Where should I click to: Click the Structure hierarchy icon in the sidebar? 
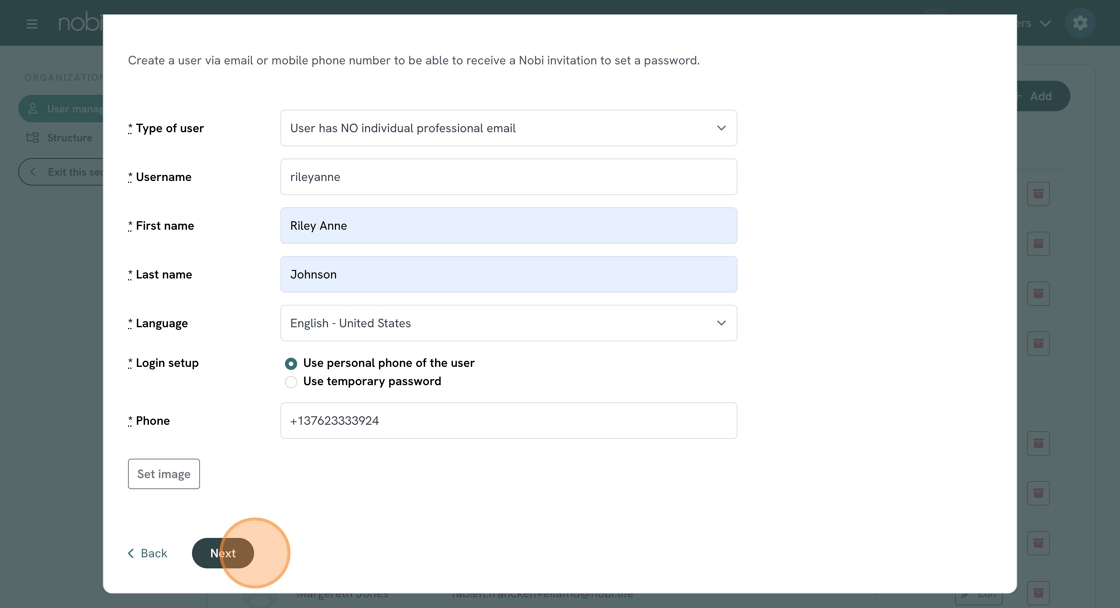(x=33, y=138)
